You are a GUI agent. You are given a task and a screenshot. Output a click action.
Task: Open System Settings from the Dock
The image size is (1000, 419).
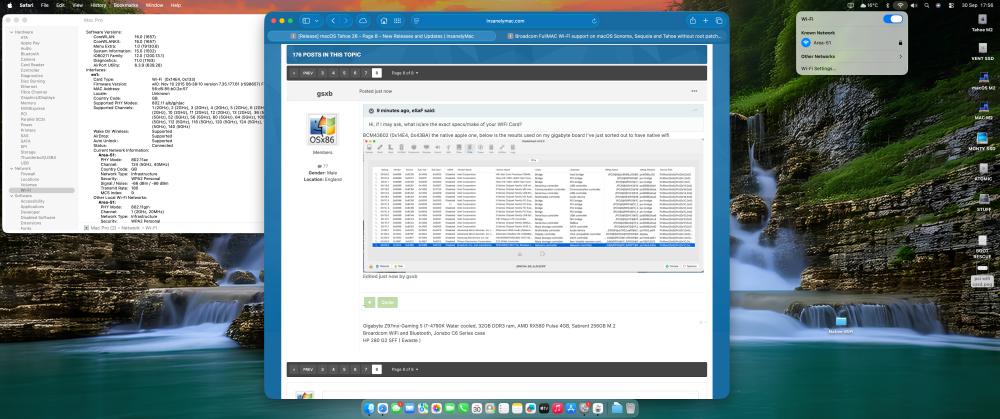(584, 408)
